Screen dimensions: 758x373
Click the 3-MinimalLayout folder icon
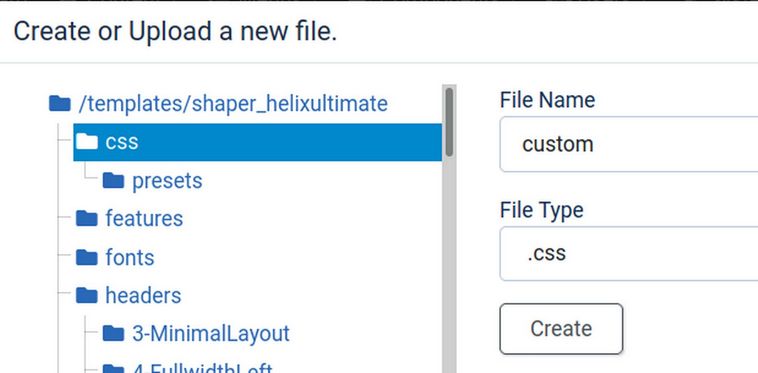[114, 333]
